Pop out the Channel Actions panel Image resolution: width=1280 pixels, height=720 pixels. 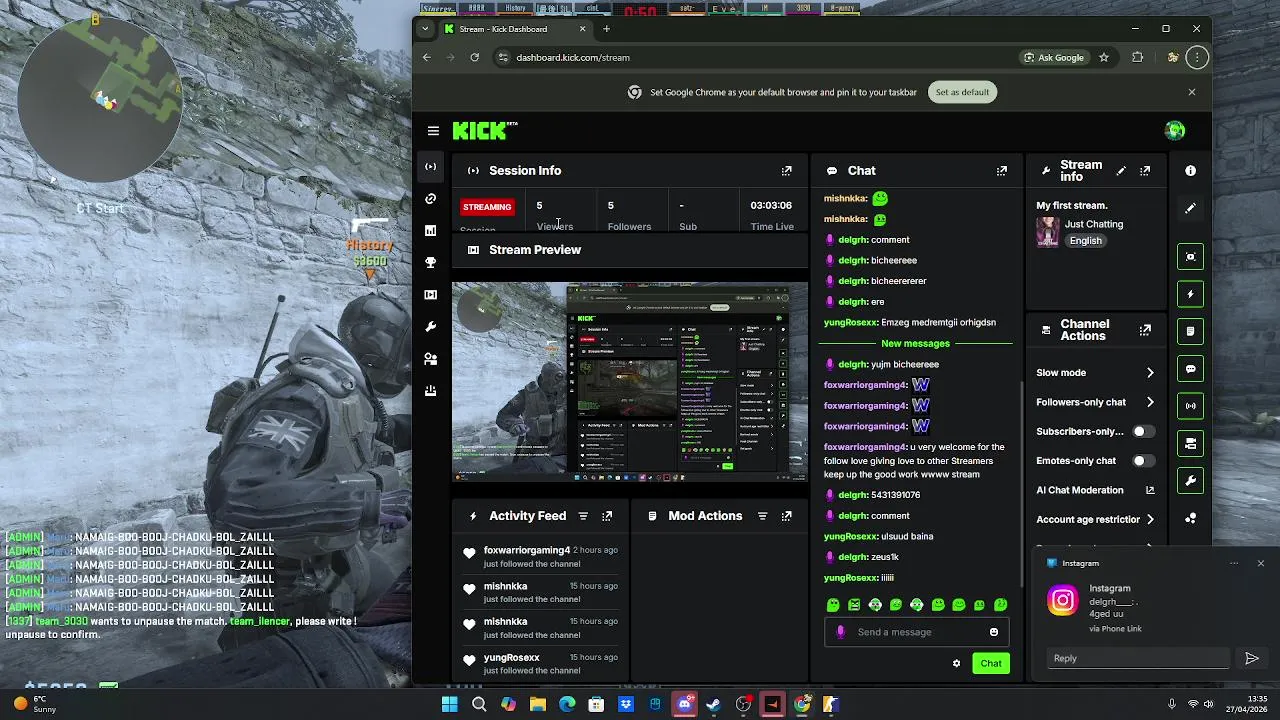[x=1145, y=330]
